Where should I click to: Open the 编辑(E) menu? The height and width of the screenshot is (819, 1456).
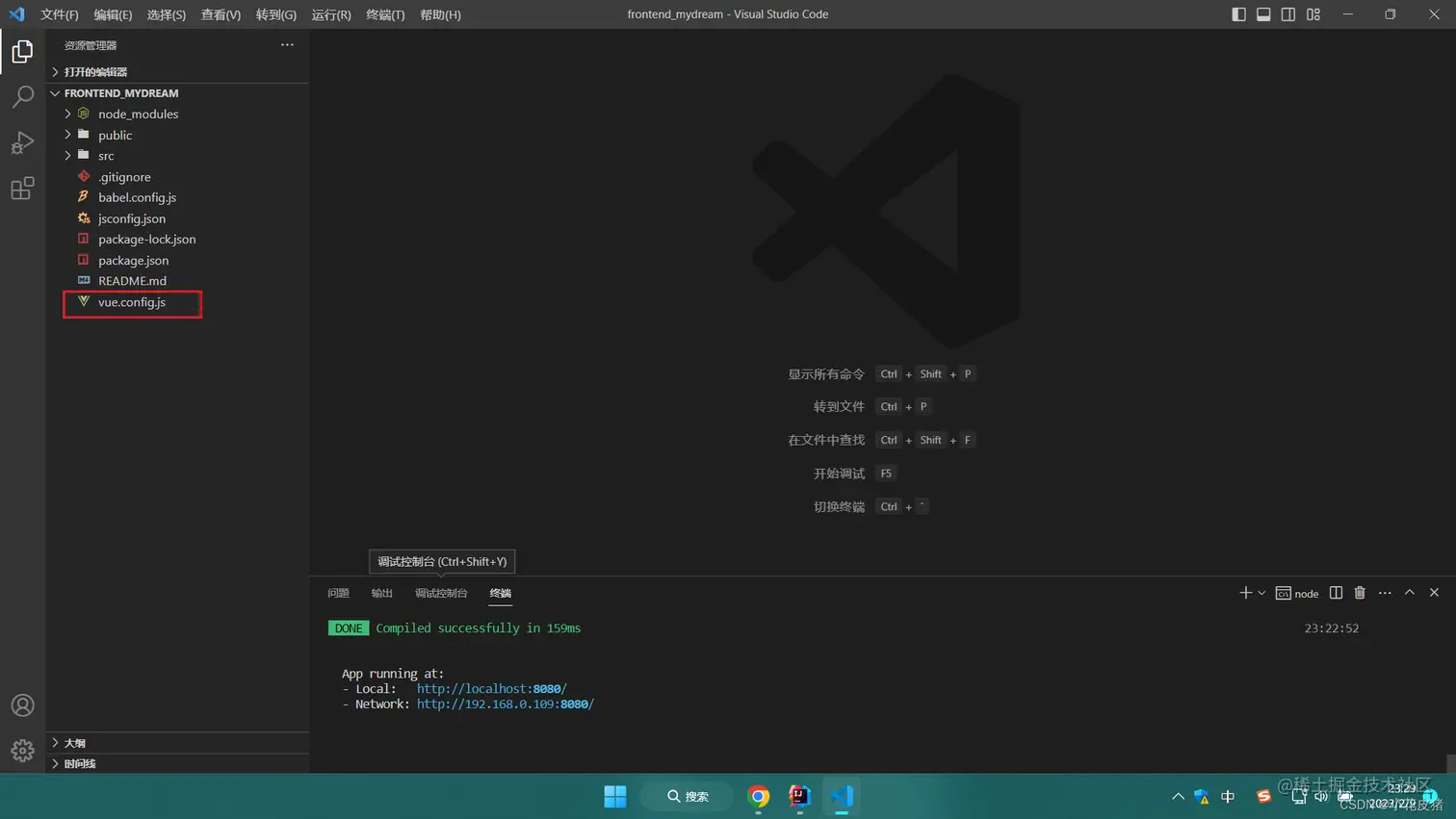(113, 14)
